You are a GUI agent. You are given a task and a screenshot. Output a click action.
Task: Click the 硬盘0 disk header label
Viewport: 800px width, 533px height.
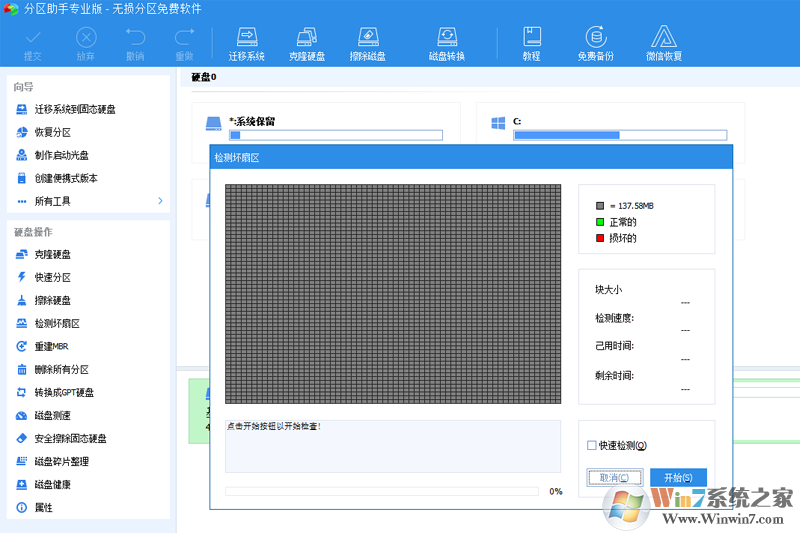point(204,77)
